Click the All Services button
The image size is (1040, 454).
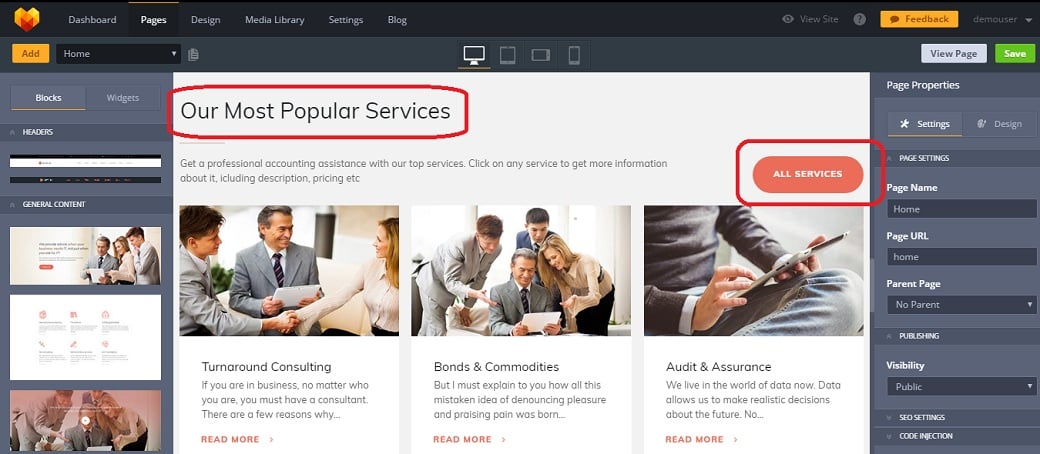coord(807,174)
